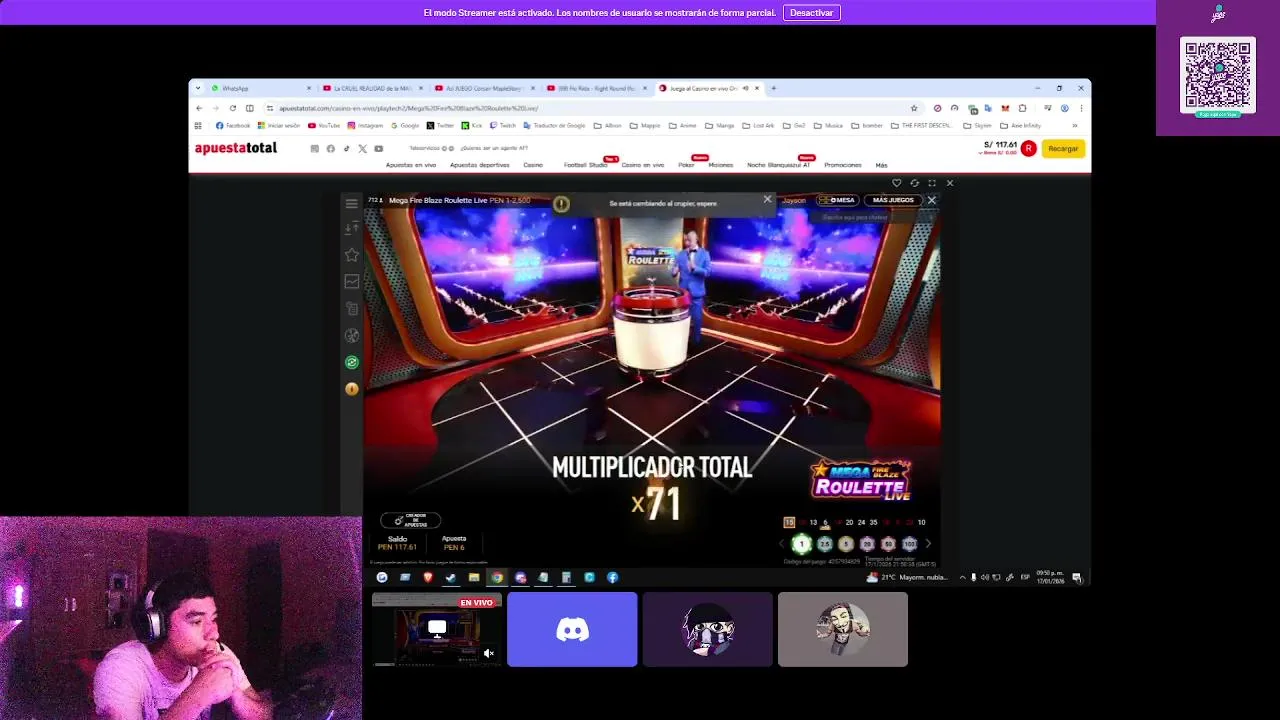Screen dimensions: 1280x720
Task: Open the game's hamburger menu icon
Action: 351,204
